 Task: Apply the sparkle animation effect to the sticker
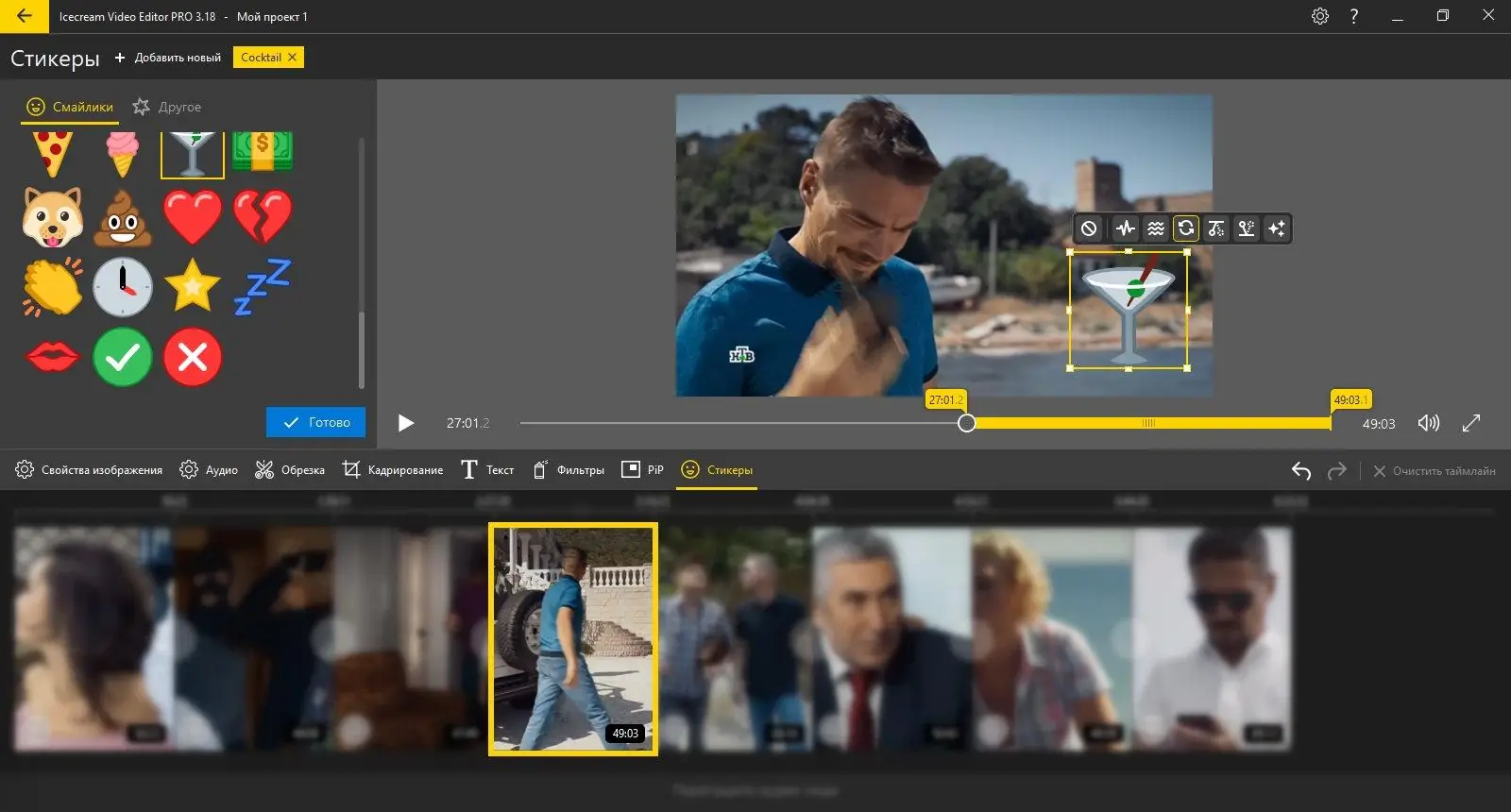pos(1277,228)
